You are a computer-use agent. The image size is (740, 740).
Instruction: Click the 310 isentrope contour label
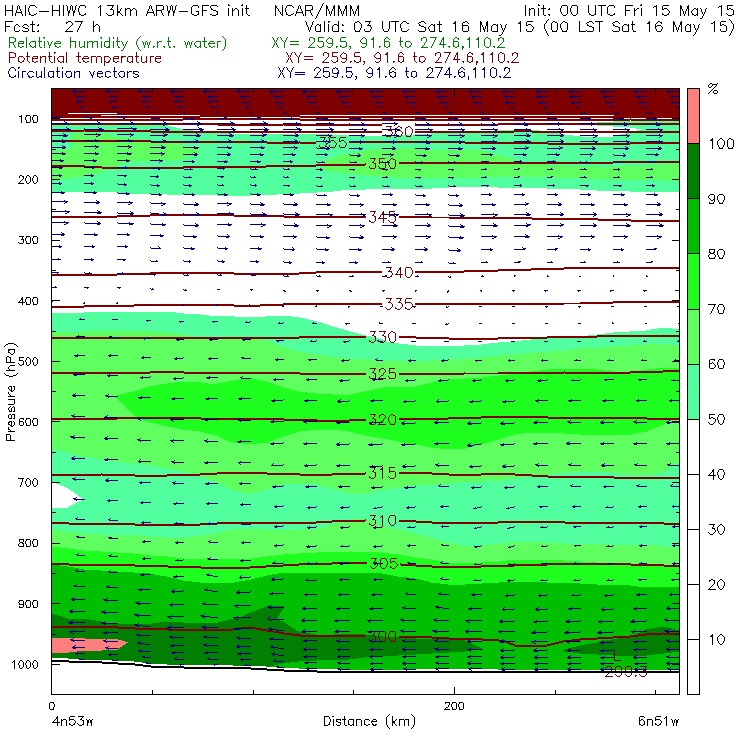tap(382, 521)
